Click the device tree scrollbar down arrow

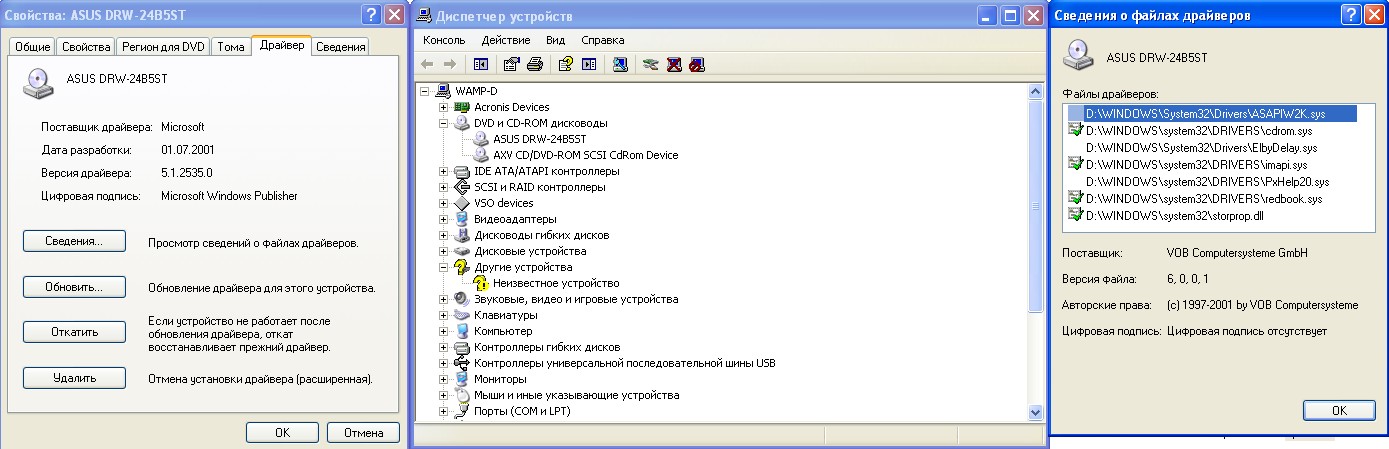1035,412
